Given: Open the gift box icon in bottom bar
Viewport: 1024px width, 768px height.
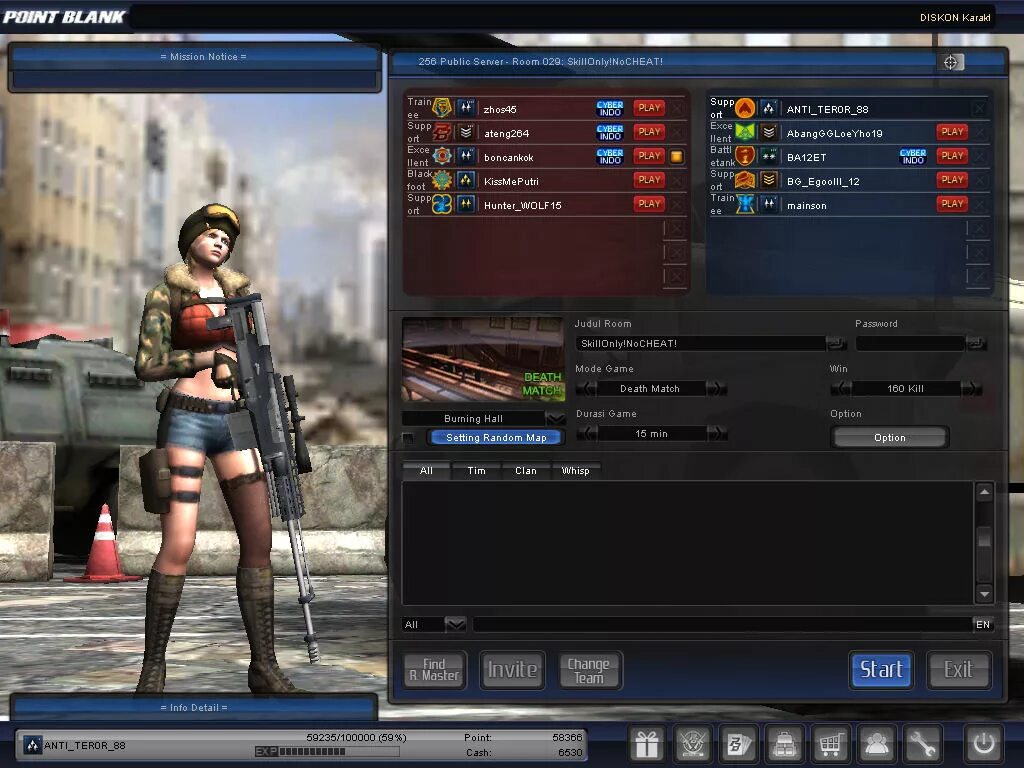Looking at the screenshot, I should 647,743.
